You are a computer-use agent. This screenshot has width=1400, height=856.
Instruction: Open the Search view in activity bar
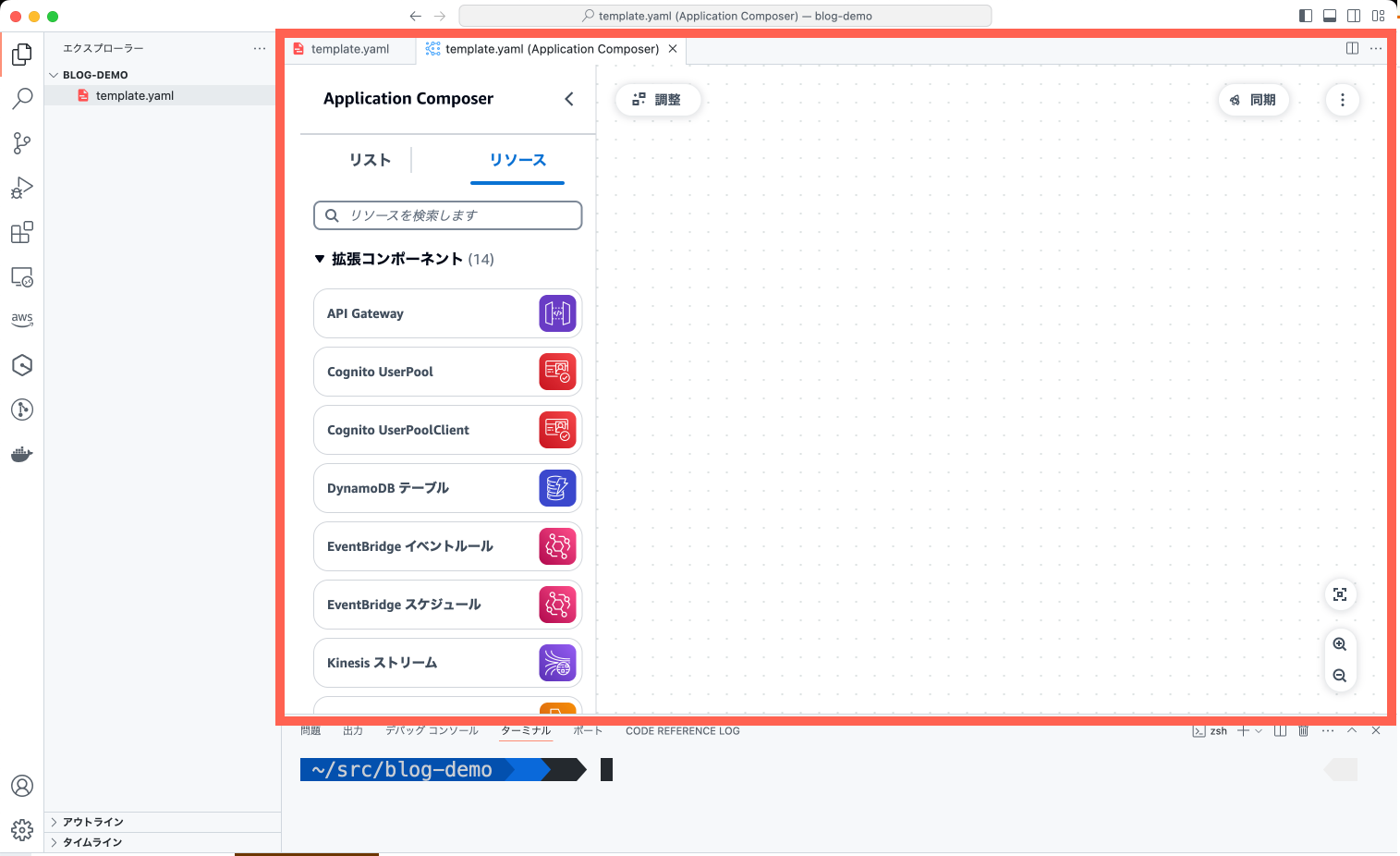(22, 98)
